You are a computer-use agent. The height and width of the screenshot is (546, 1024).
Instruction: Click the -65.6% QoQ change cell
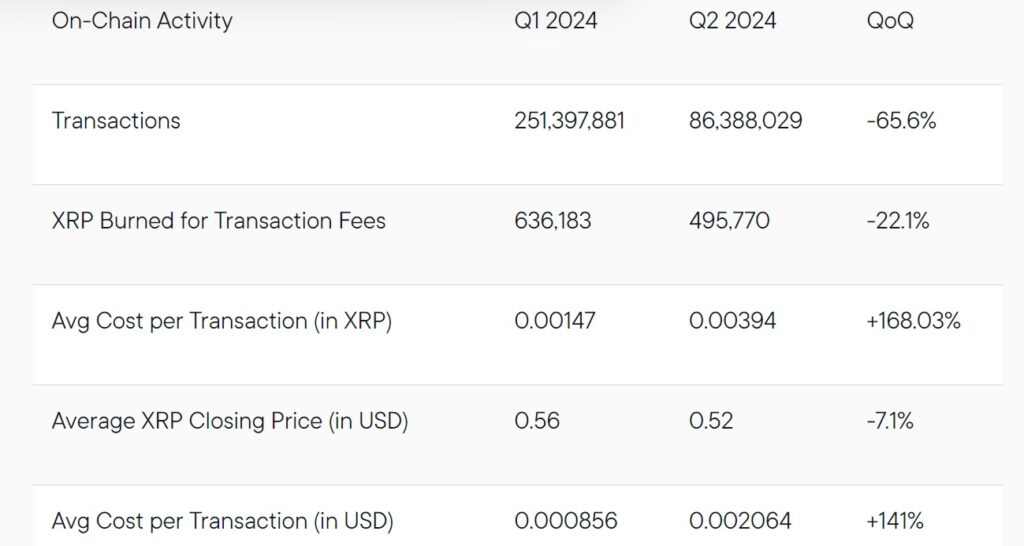901,121
